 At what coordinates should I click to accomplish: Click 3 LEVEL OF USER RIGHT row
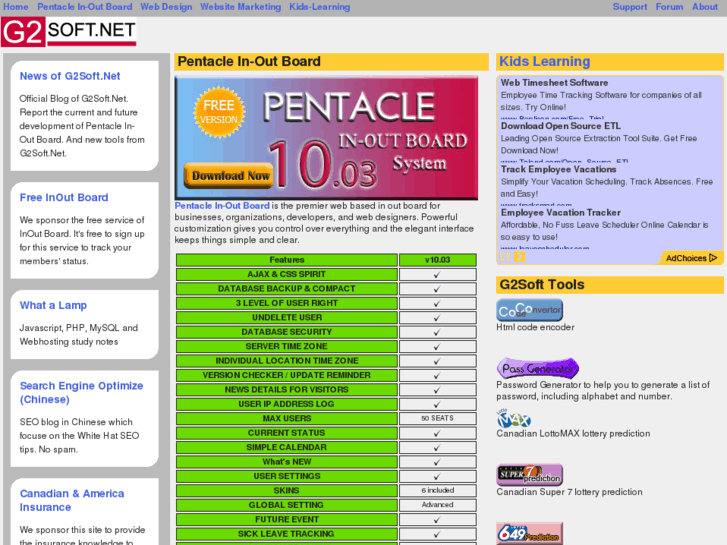326,303
